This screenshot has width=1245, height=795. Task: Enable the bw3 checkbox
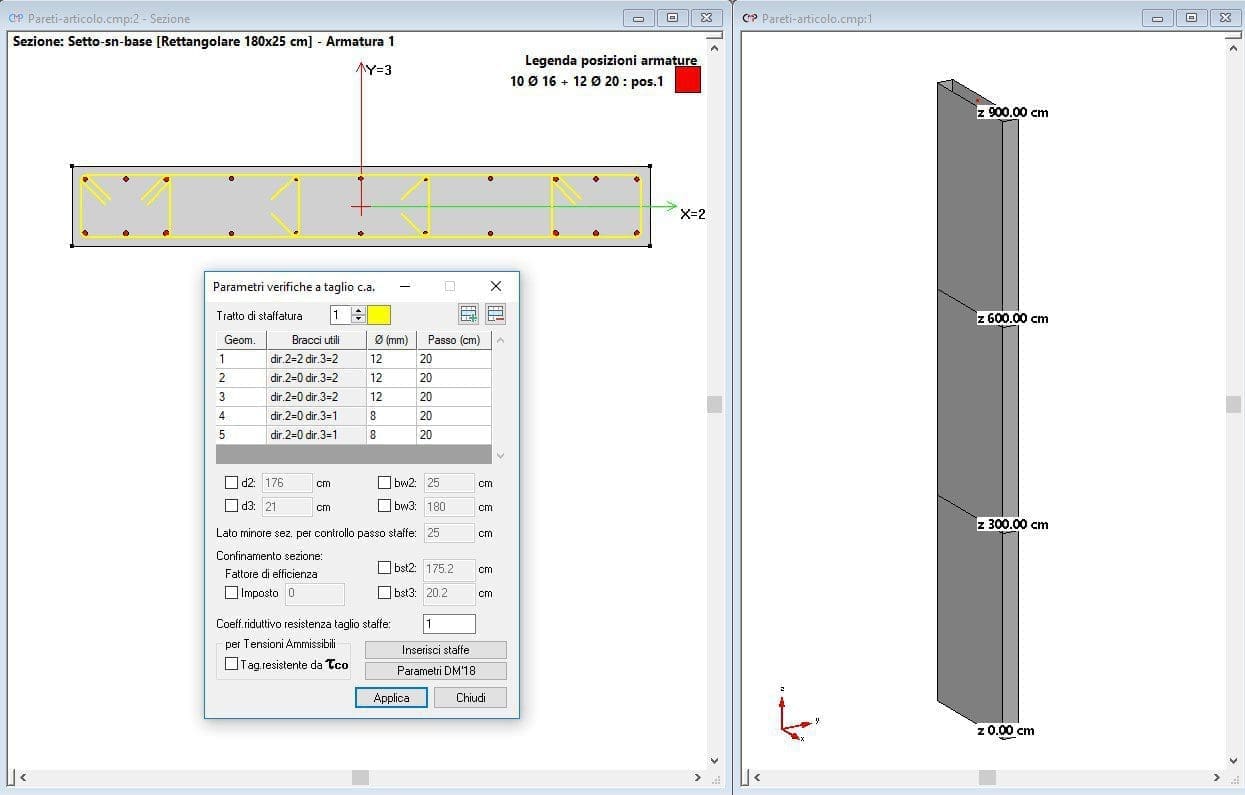pyautogui.click(x=384, y=506)
